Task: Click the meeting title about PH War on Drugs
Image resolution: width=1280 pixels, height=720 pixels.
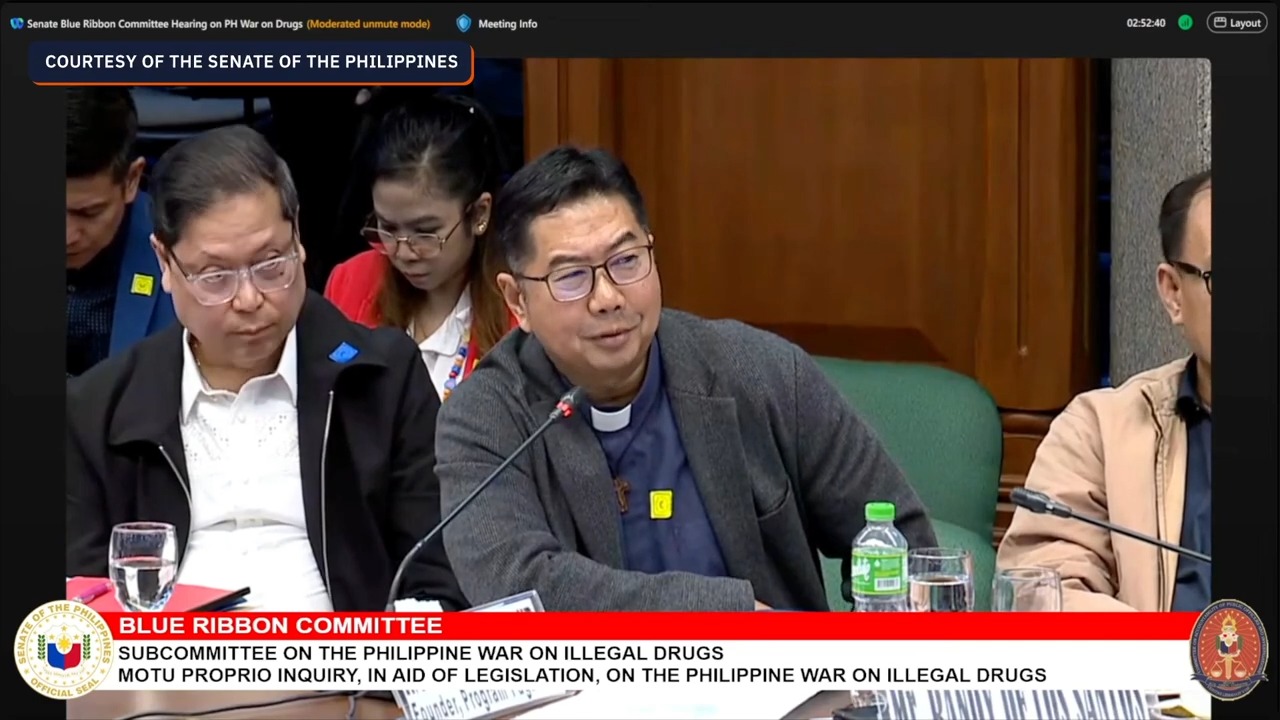Action: pos(164,24)
